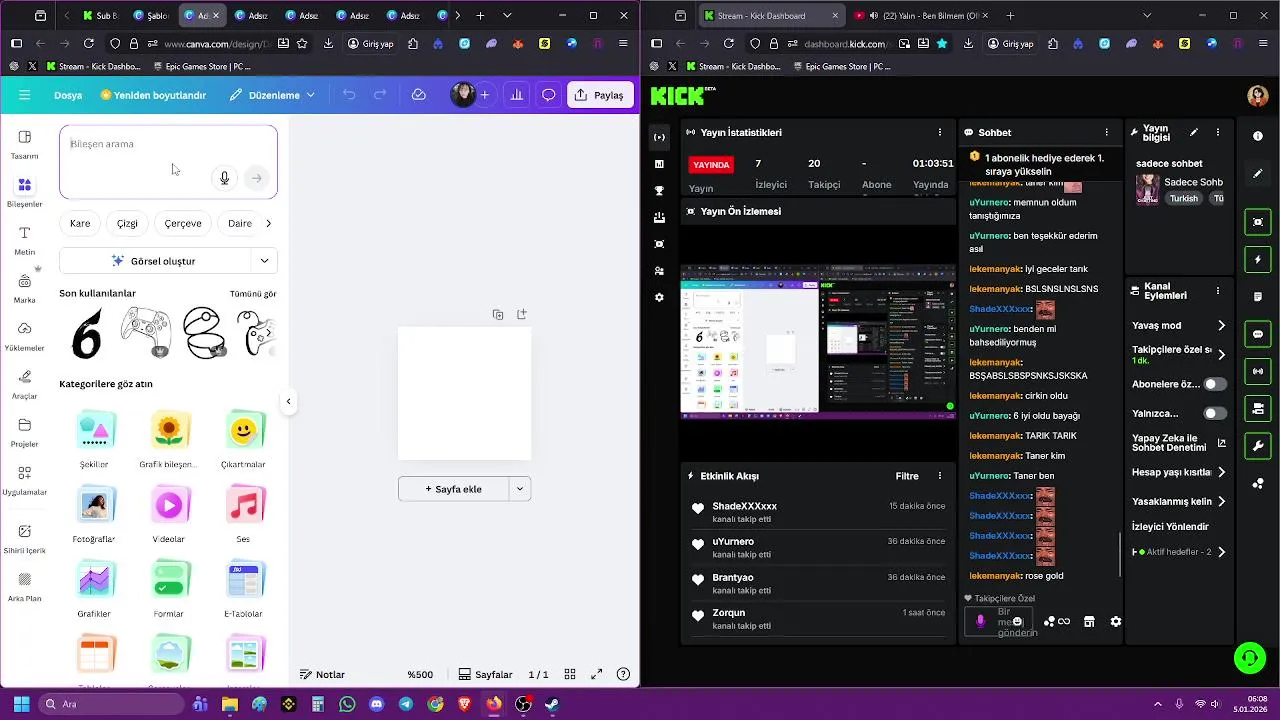This screenshot has width=1280, height=720.
Task: Expand Yavaş mod settings
Action: click(1221, 326)
